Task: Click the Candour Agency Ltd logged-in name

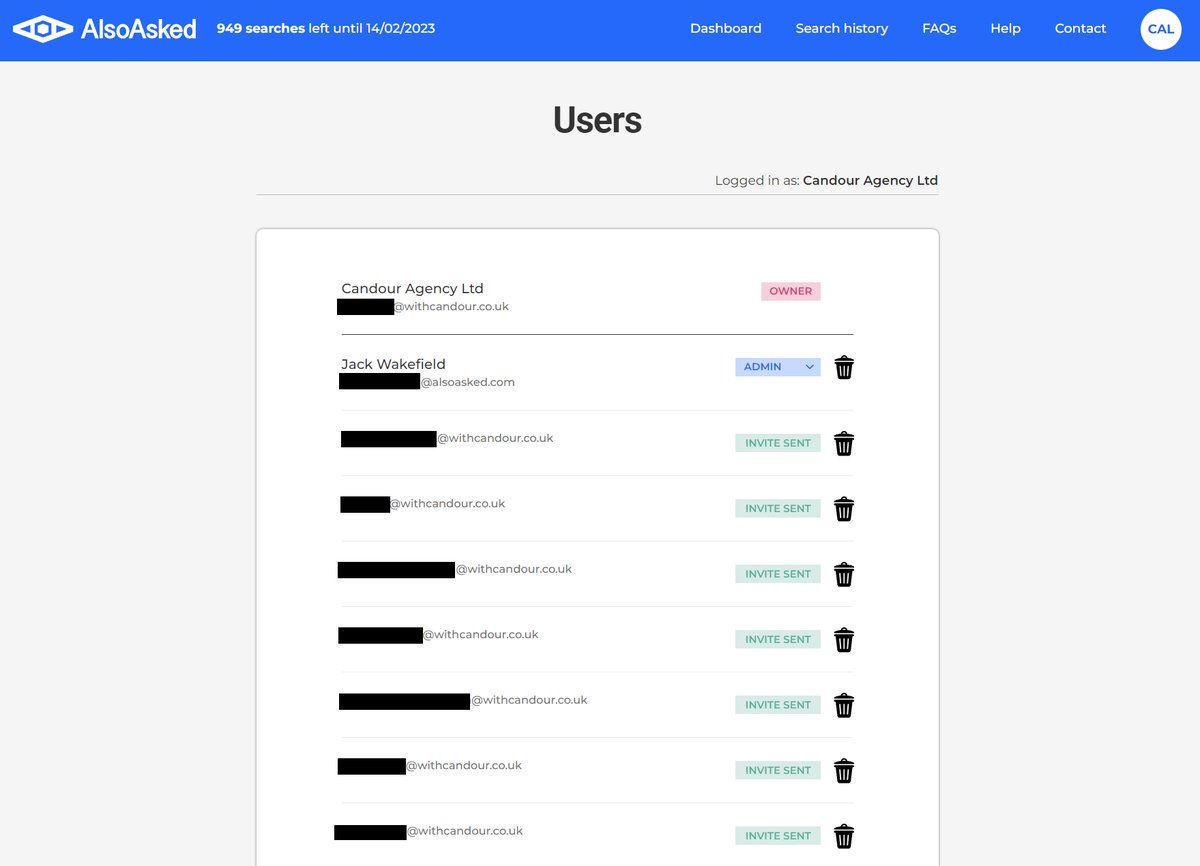Action: click(x=870, y=180)
